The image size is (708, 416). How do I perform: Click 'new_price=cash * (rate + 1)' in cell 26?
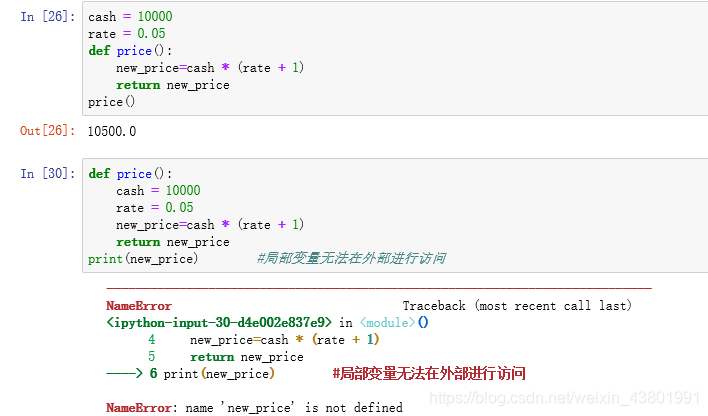click(210, 68)
